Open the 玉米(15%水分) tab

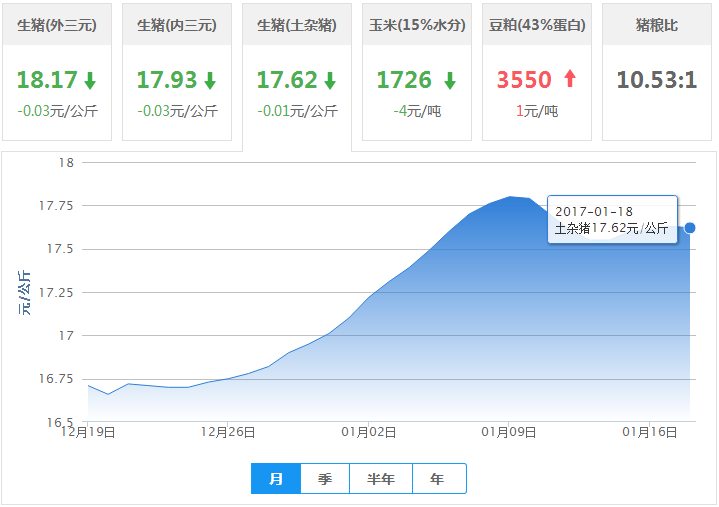point(417,25)
